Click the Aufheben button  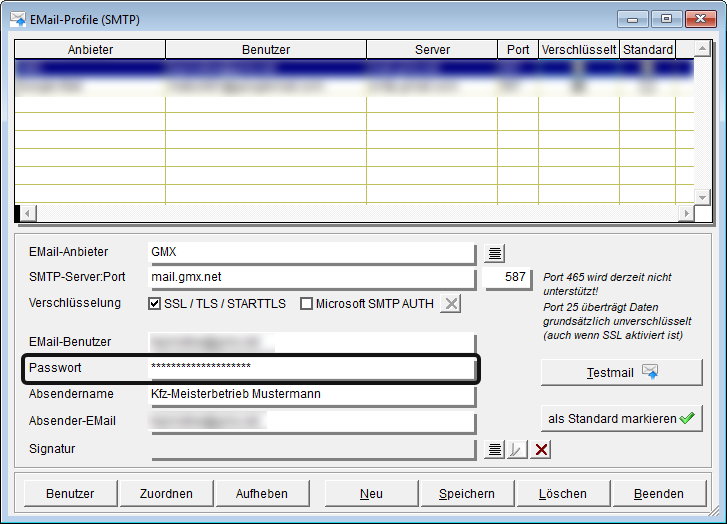point(262,493)
